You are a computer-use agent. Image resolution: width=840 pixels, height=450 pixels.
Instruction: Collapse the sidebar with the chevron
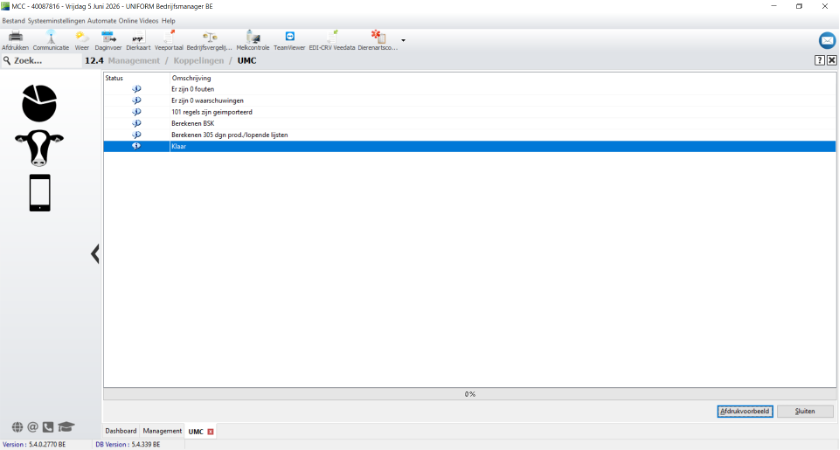tap(95, 253)
